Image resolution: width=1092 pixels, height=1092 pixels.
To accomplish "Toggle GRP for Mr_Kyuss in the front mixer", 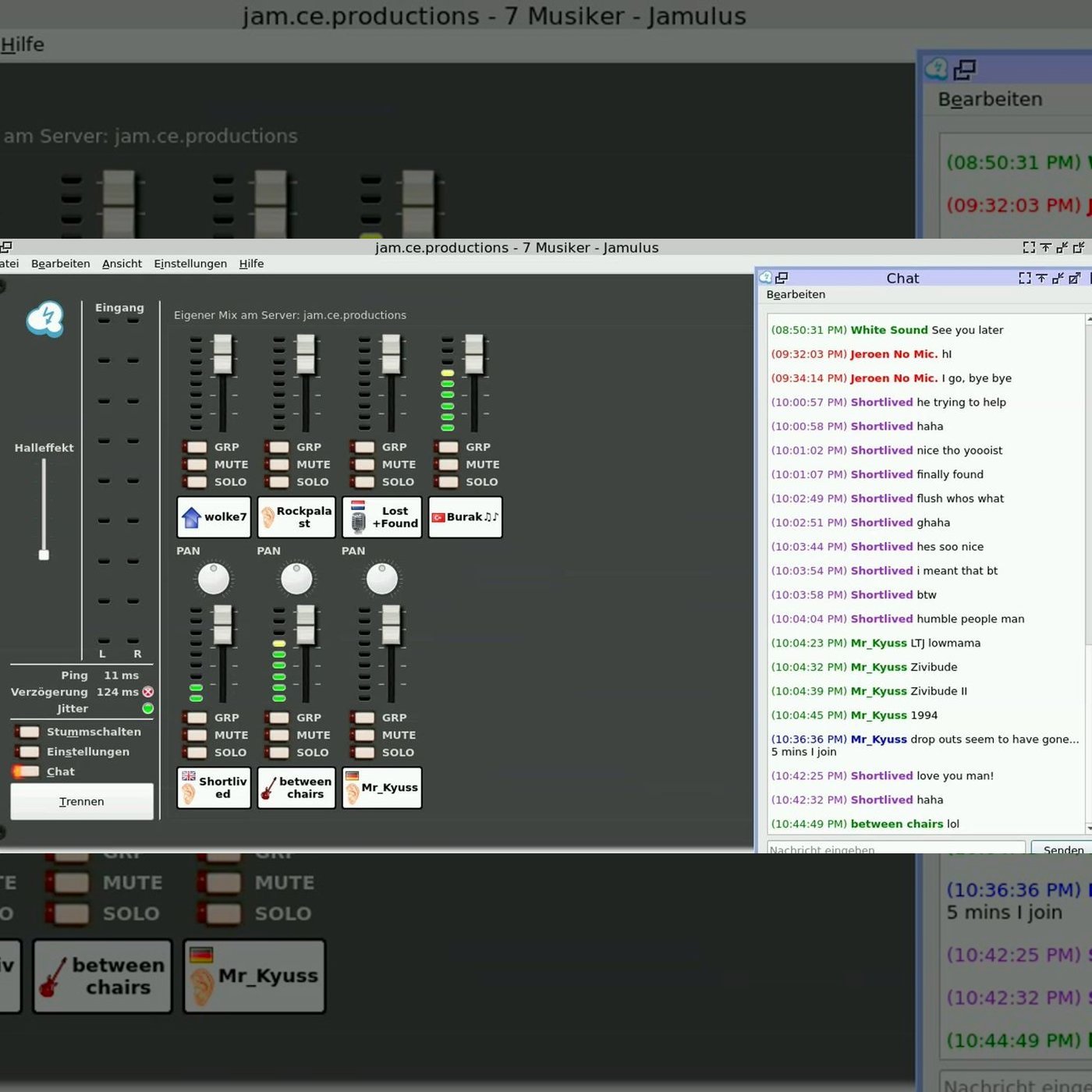I will [x=362, y=718].
